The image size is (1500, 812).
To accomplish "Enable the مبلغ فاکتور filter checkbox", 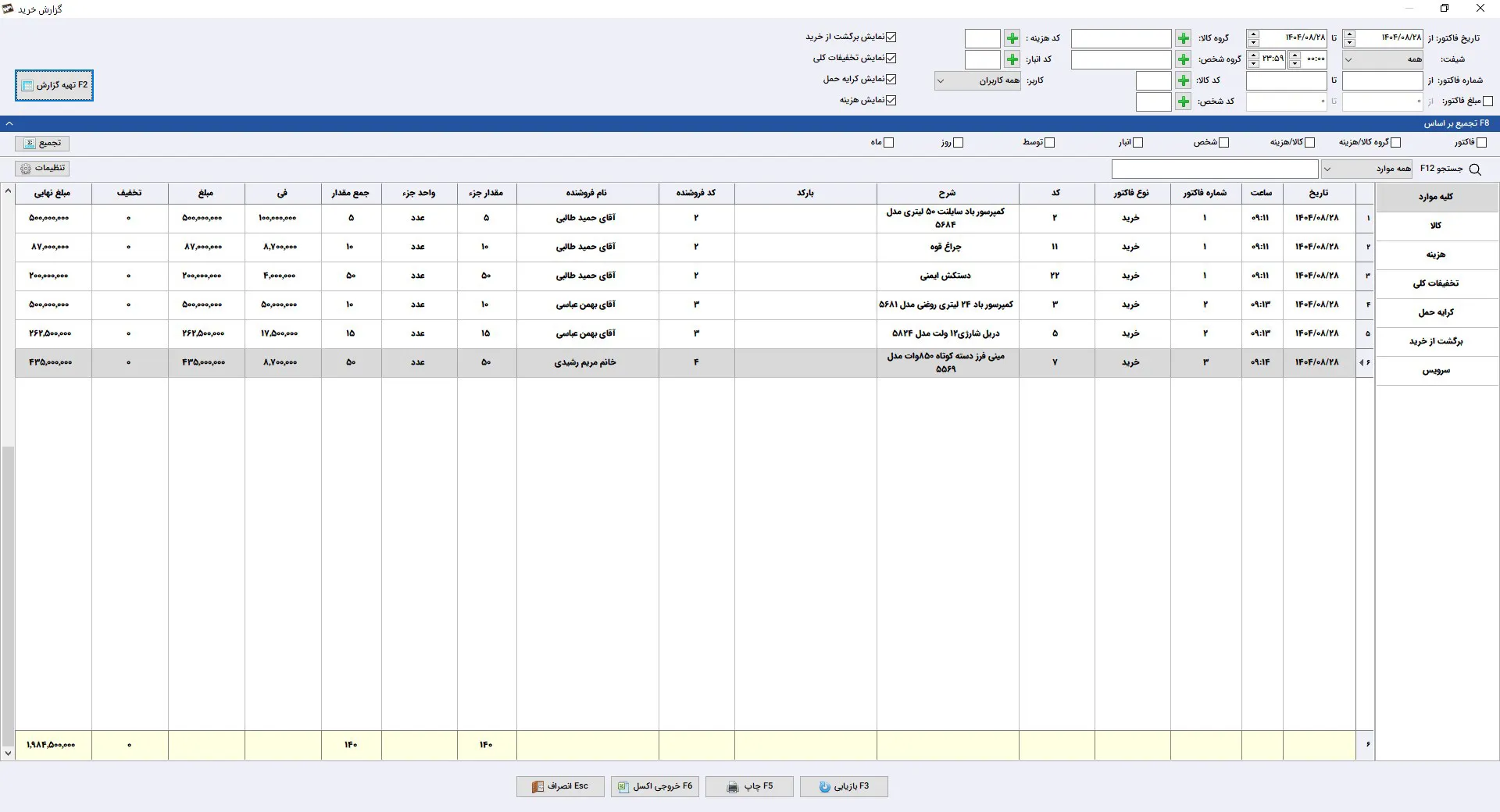I will pyautogui.click(x=1487, y=101).
